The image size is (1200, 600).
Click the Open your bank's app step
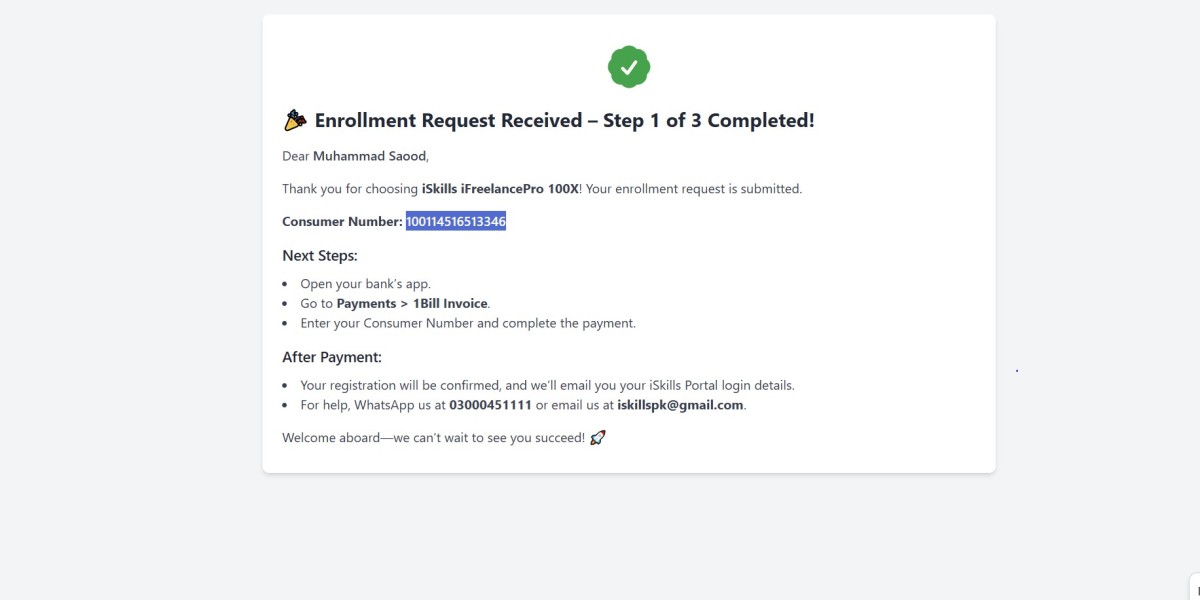365,284
